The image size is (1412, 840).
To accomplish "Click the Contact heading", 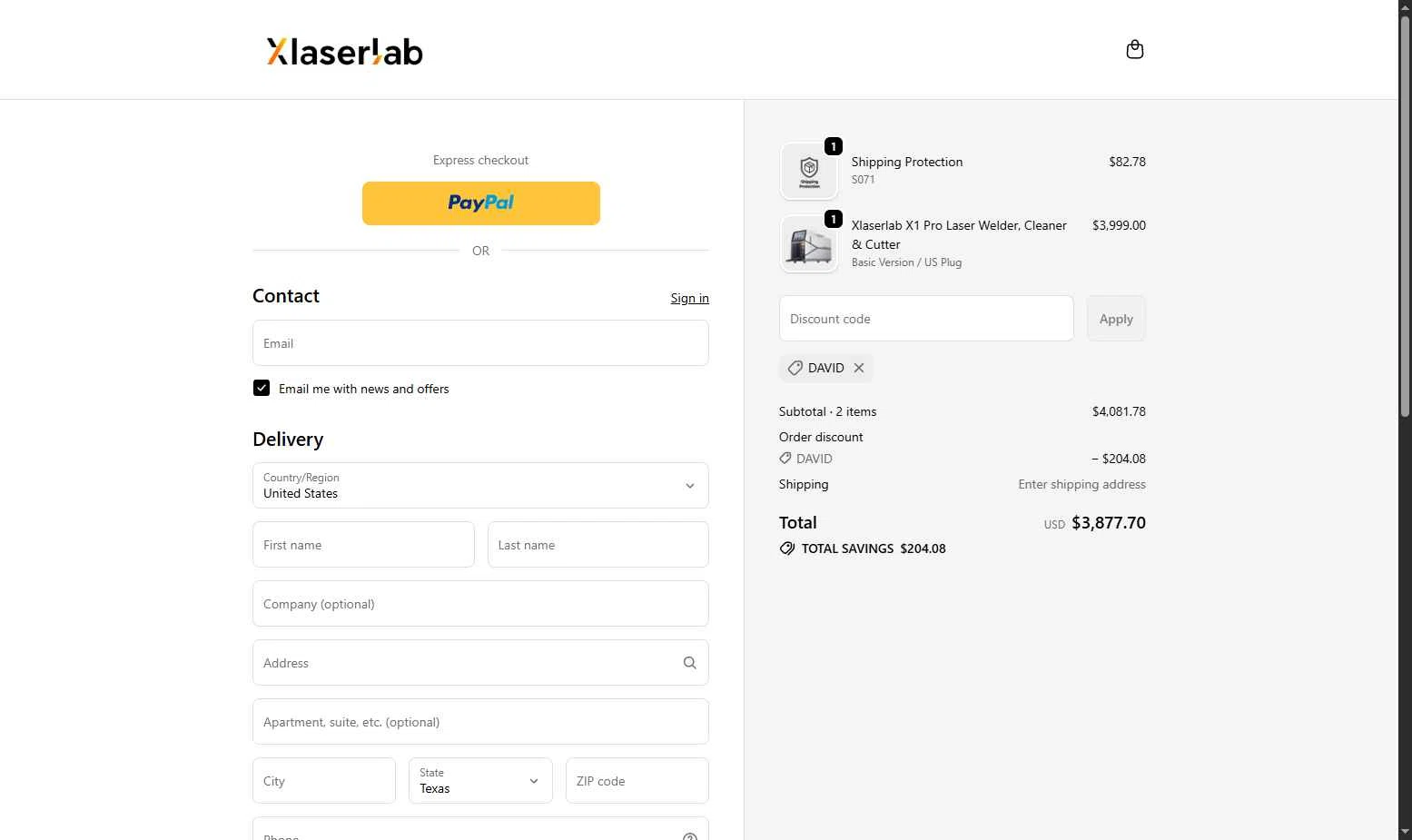I will [286, 296].
